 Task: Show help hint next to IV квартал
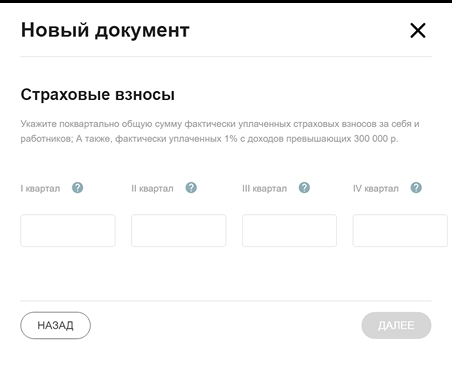pyautogui.click(x=416, y=188)
